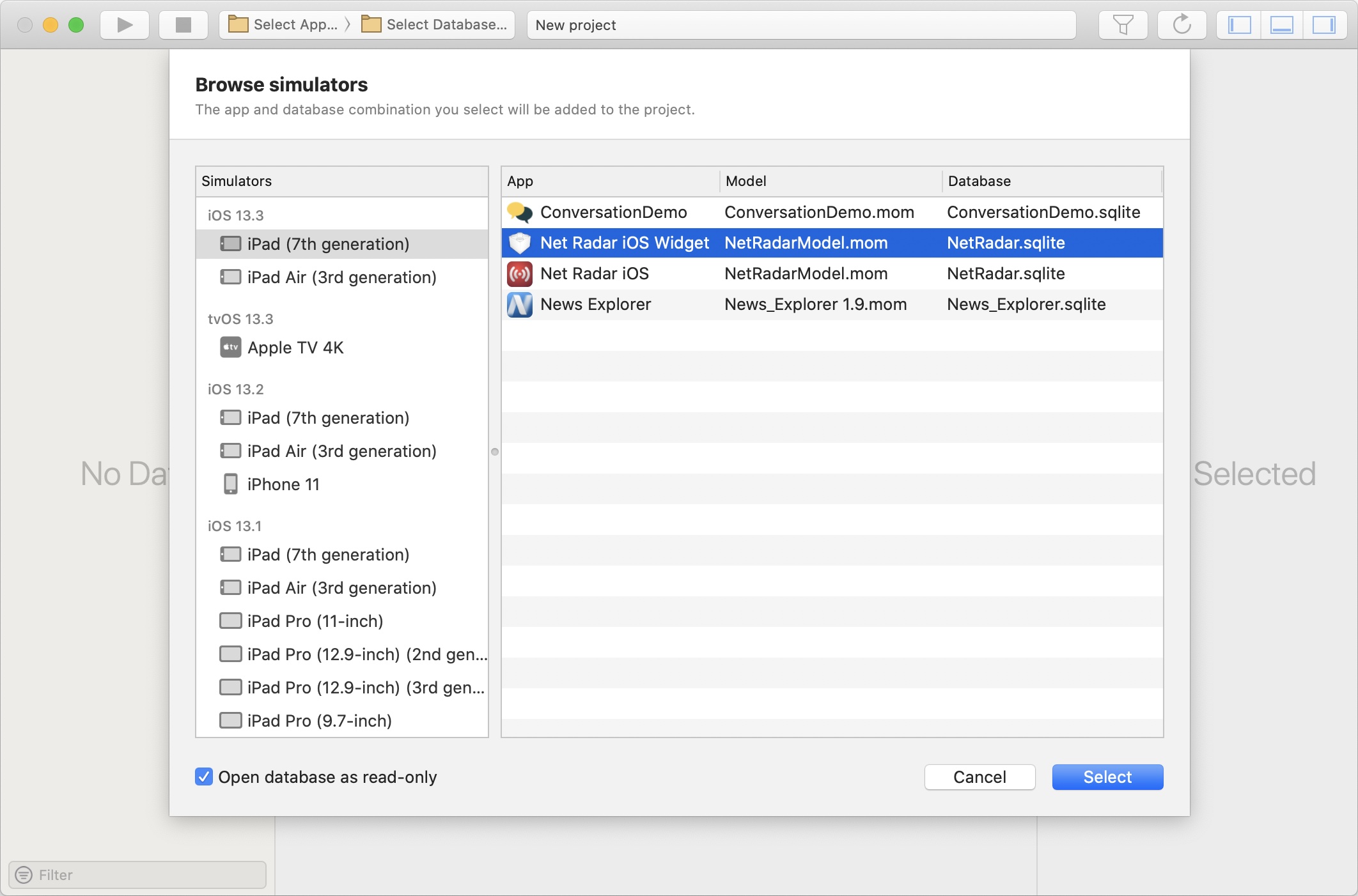The width and height of the screenshot is (1358, 896).
Task: Click the Stop button in toolbar
Action: pos(183,25)
